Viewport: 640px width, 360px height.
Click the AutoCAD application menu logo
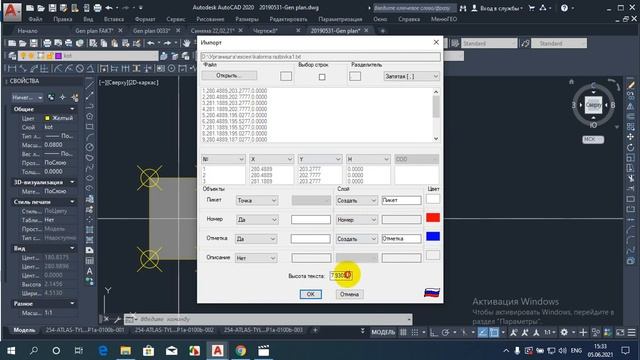point(11,11)
